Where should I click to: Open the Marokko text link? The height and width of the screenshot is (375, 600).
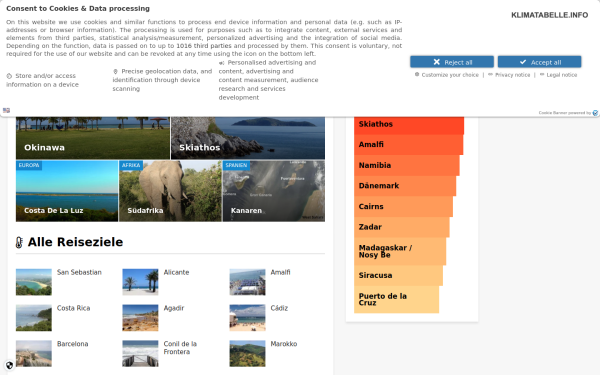point(284,344)
